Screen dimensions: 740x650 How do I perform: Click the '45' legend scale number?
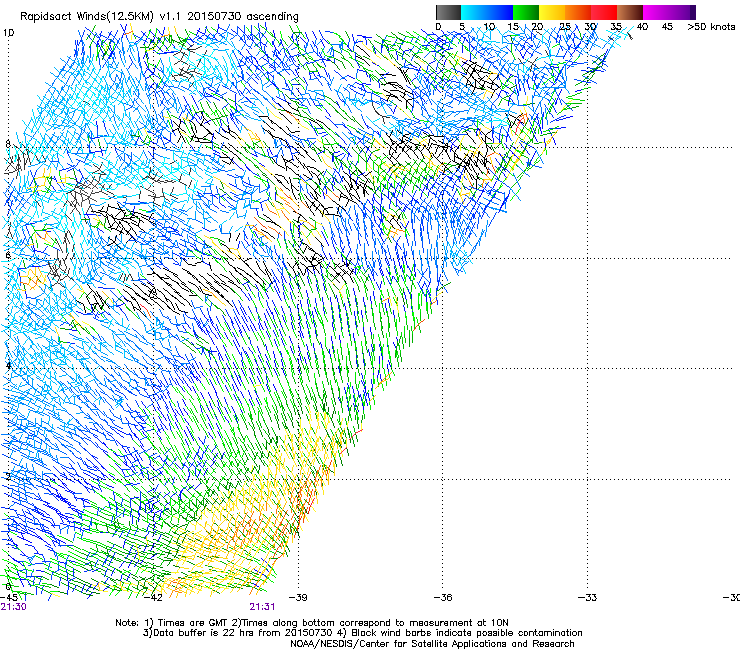coord(667,27)
